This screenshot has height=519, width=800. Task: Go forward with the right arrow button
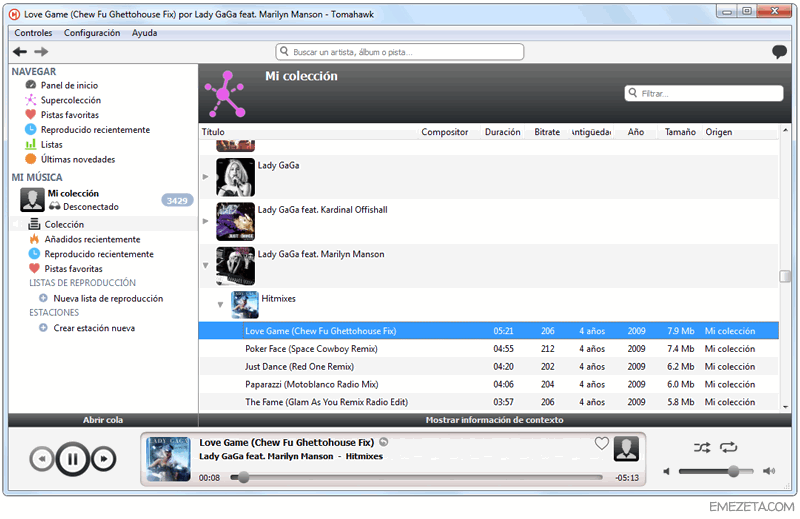point(41,52)
